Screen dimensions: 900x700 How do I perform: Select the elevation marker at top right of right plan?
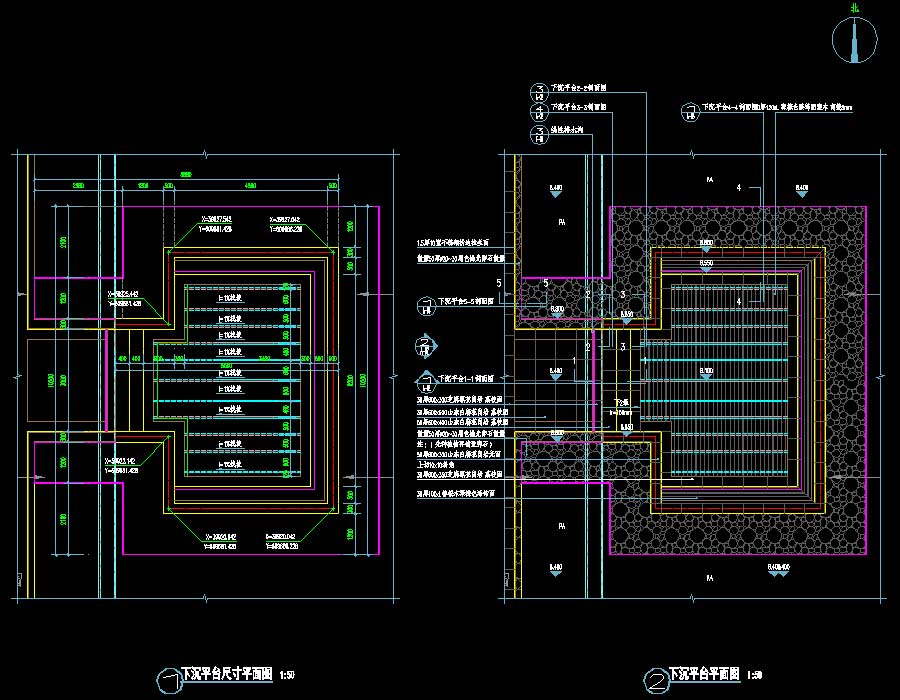pos(801,187)
